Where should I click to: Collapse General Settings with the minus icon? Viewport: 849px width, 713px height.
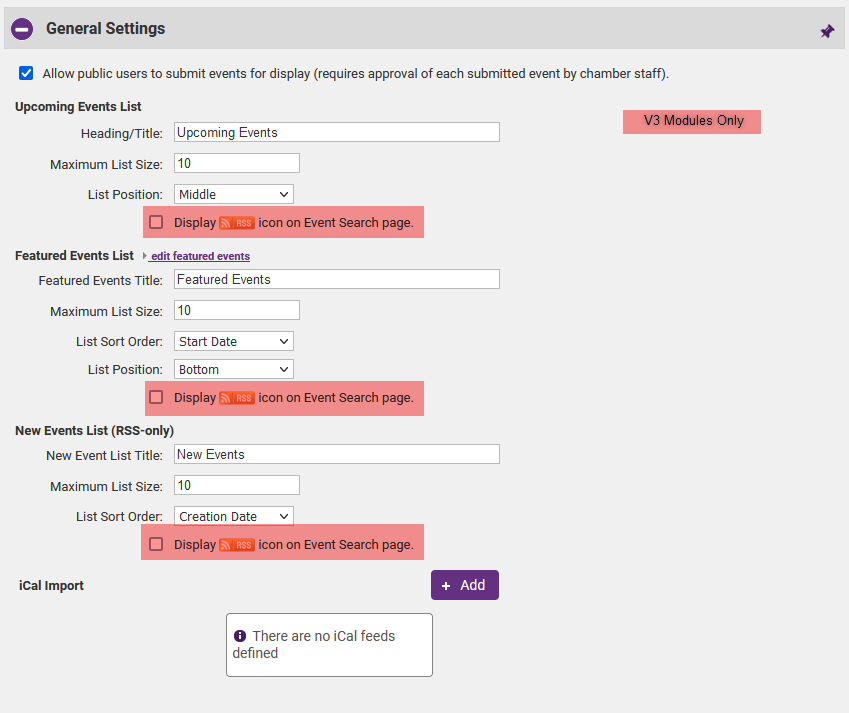(22, 29)
